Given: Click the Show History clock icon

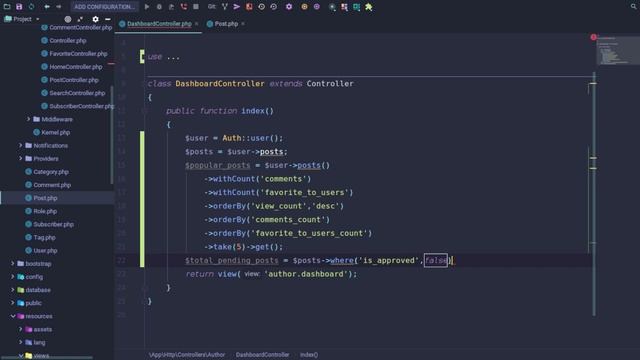Looking at the screenshot, I should [x=261, y=7].
